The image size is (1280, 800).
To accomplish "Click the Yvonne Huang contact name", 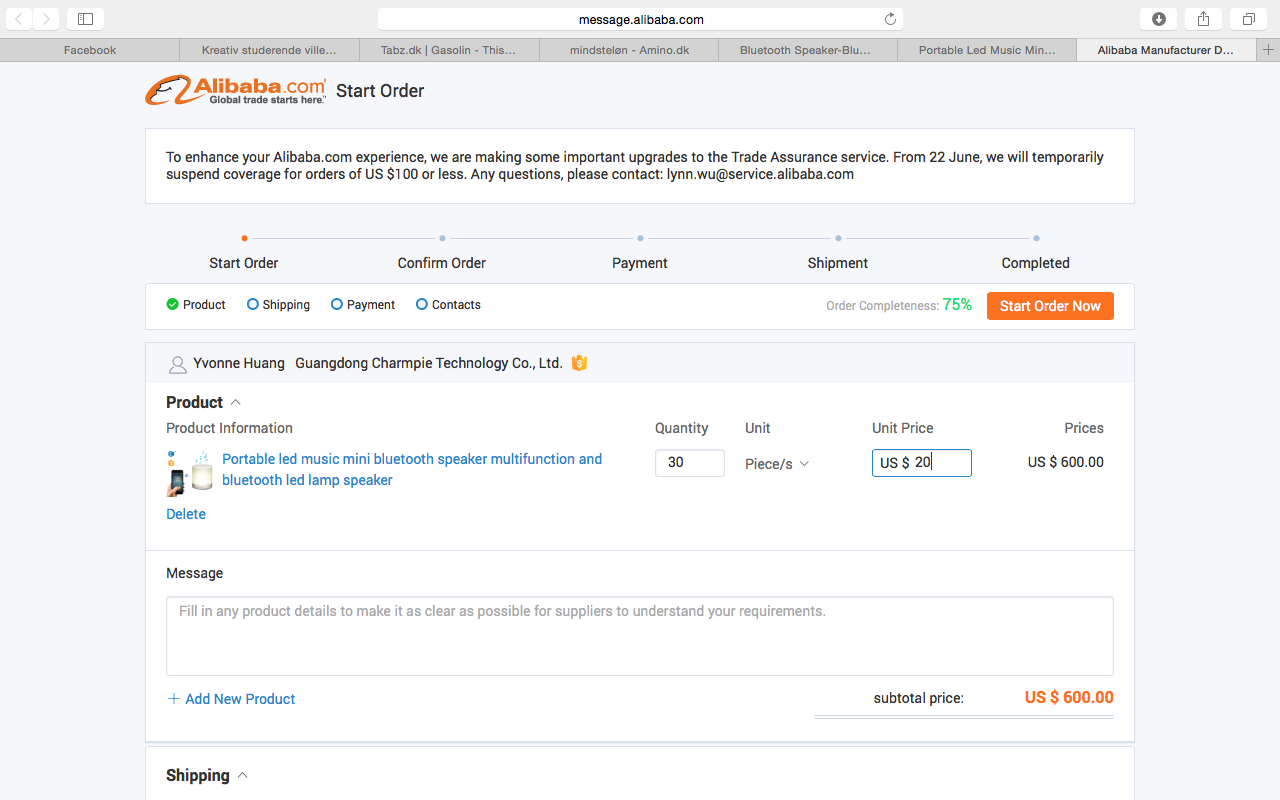I will (x=239, y=363).
